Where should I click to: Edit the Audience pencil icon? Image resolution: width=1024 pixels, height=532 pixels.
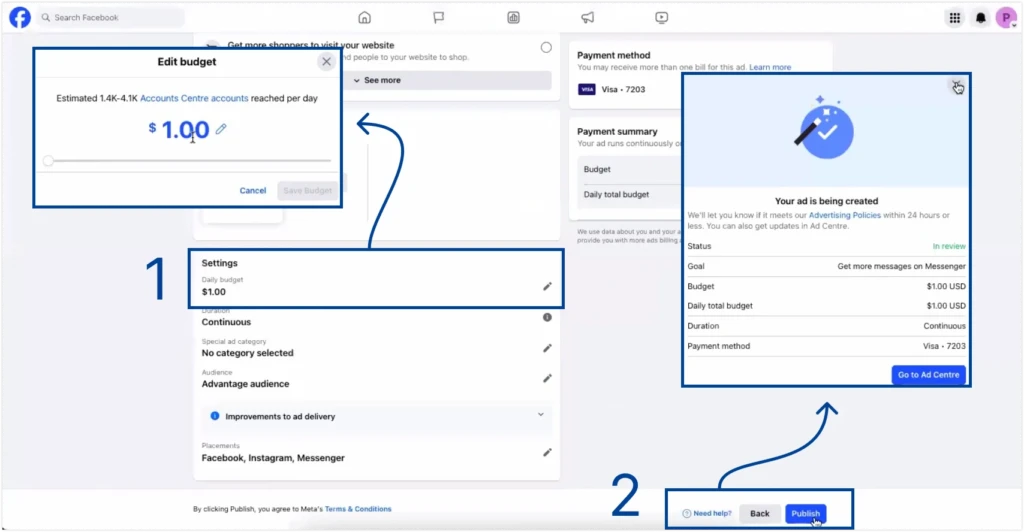(547, 379)
